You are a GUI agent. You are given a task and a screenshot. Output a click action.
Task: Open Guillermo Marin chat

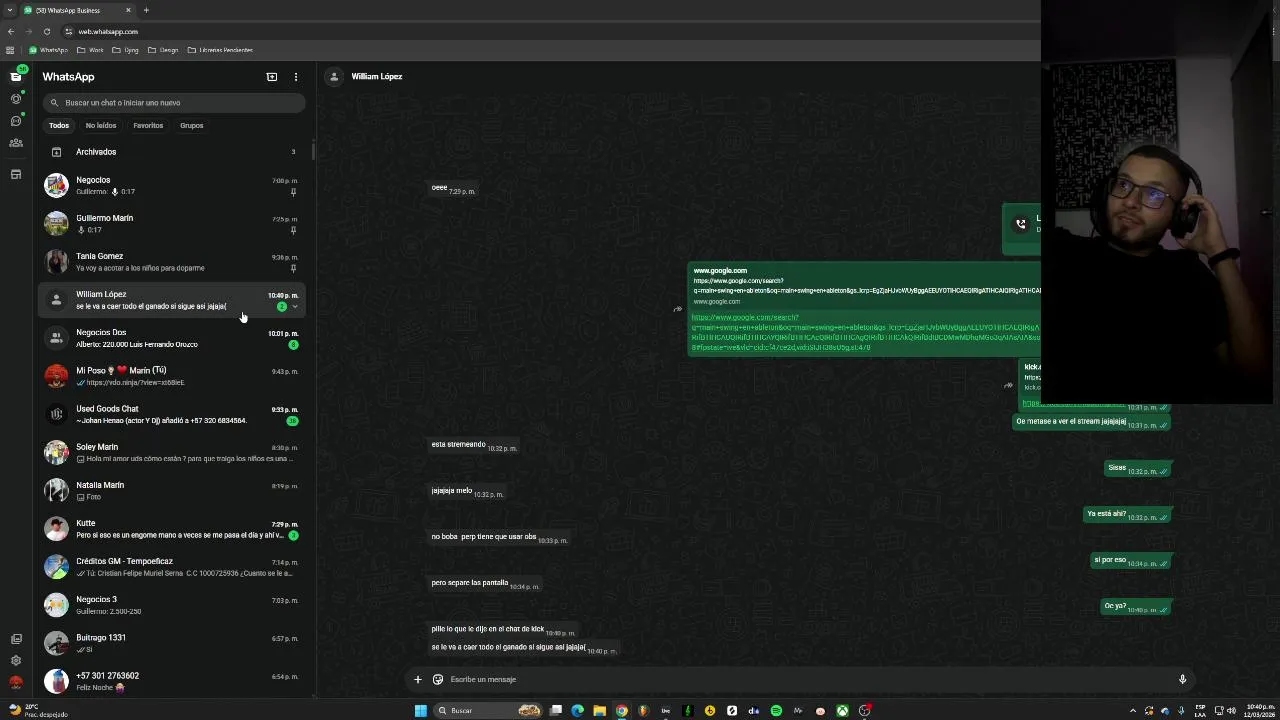174,224
